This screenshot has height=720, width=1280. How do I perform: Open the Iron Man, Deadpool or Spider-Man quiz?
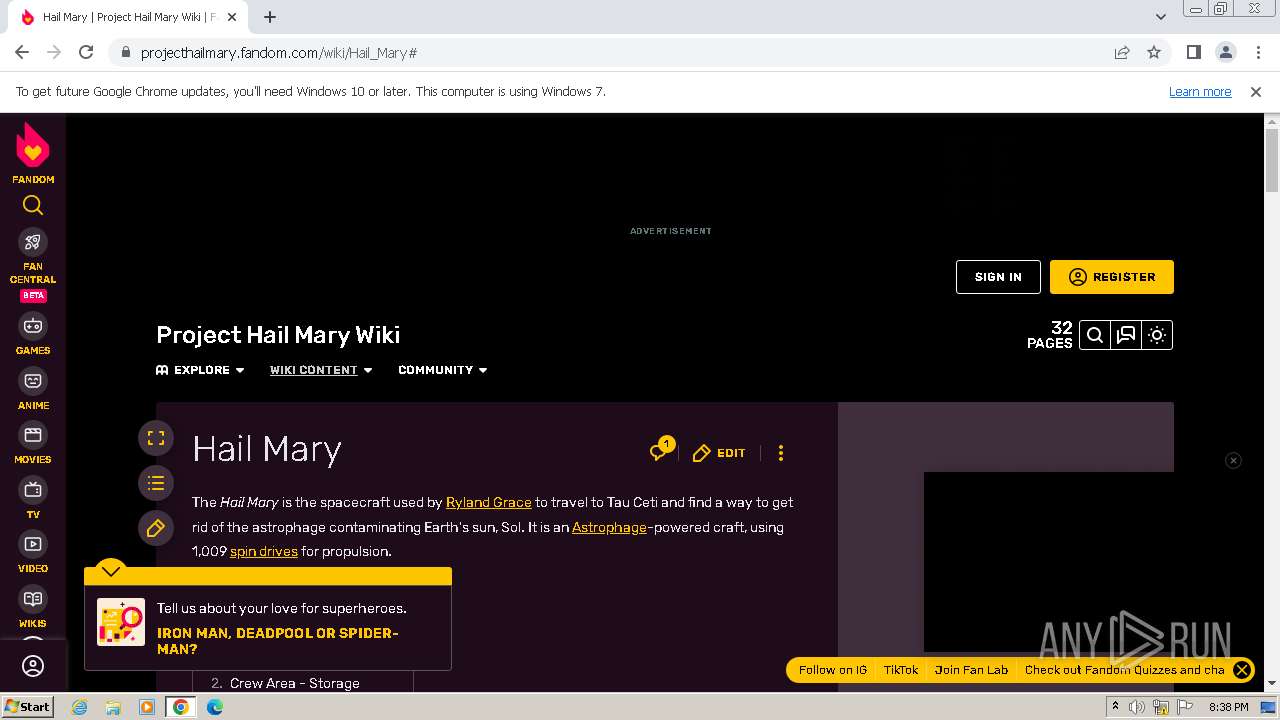coord(278,641)
